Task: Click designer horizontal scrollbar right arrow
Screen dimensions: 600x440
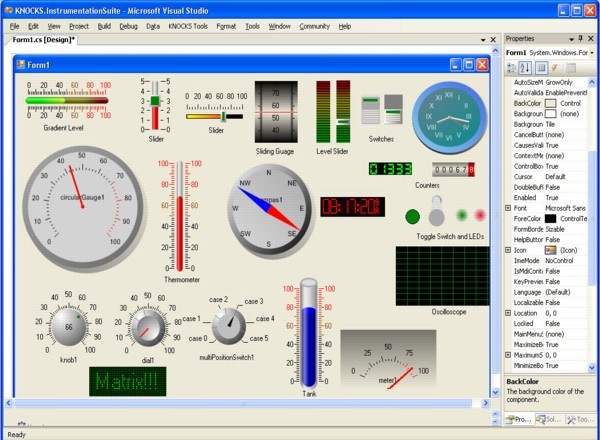Action: click(x=486, y=403)
